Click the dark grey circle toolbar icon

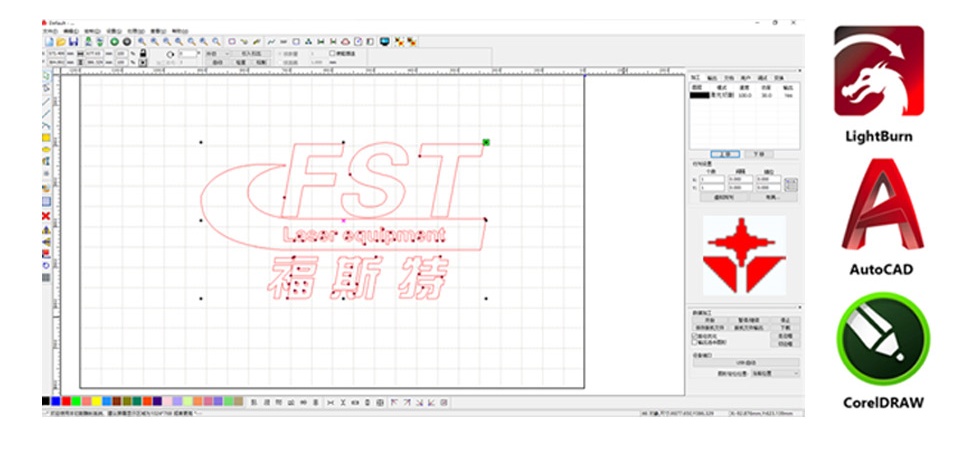pyautogui.click(x=127, y=42)
